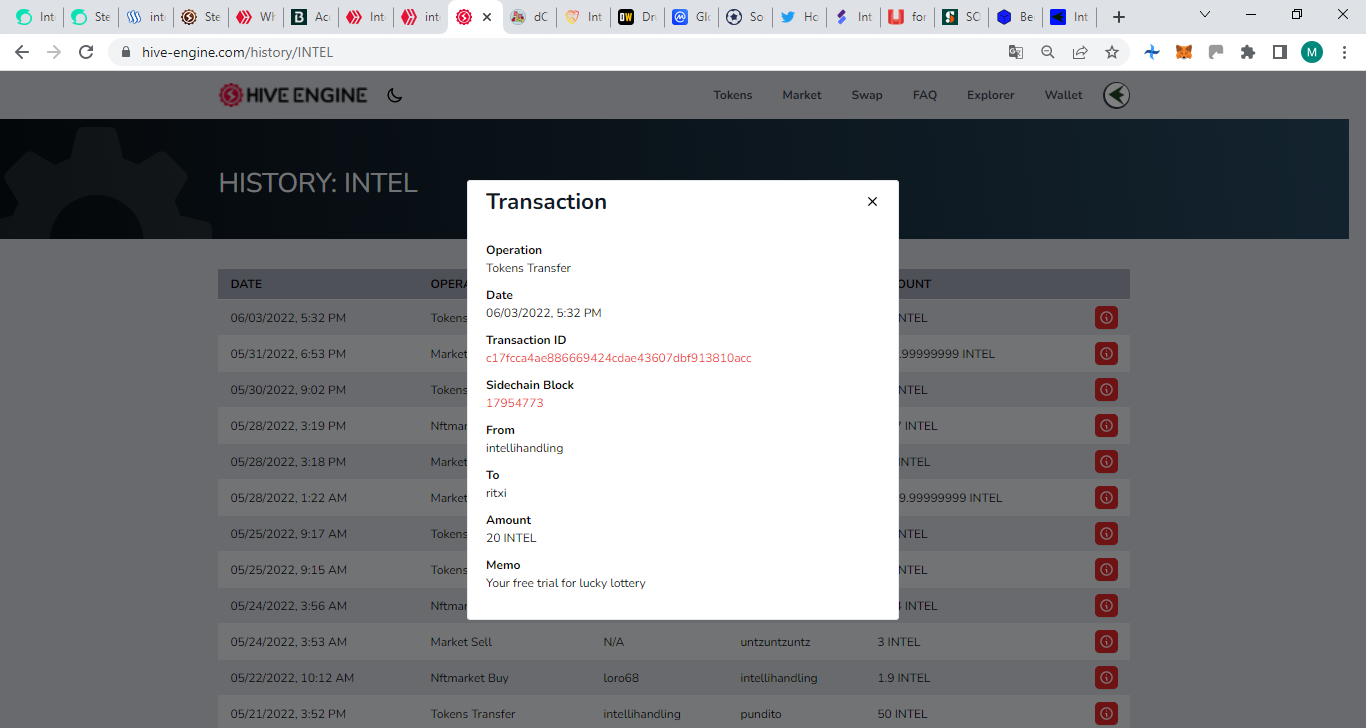Switch to the DW tab
This screenshot has height=728, width=1366.
tap(638, 17)
